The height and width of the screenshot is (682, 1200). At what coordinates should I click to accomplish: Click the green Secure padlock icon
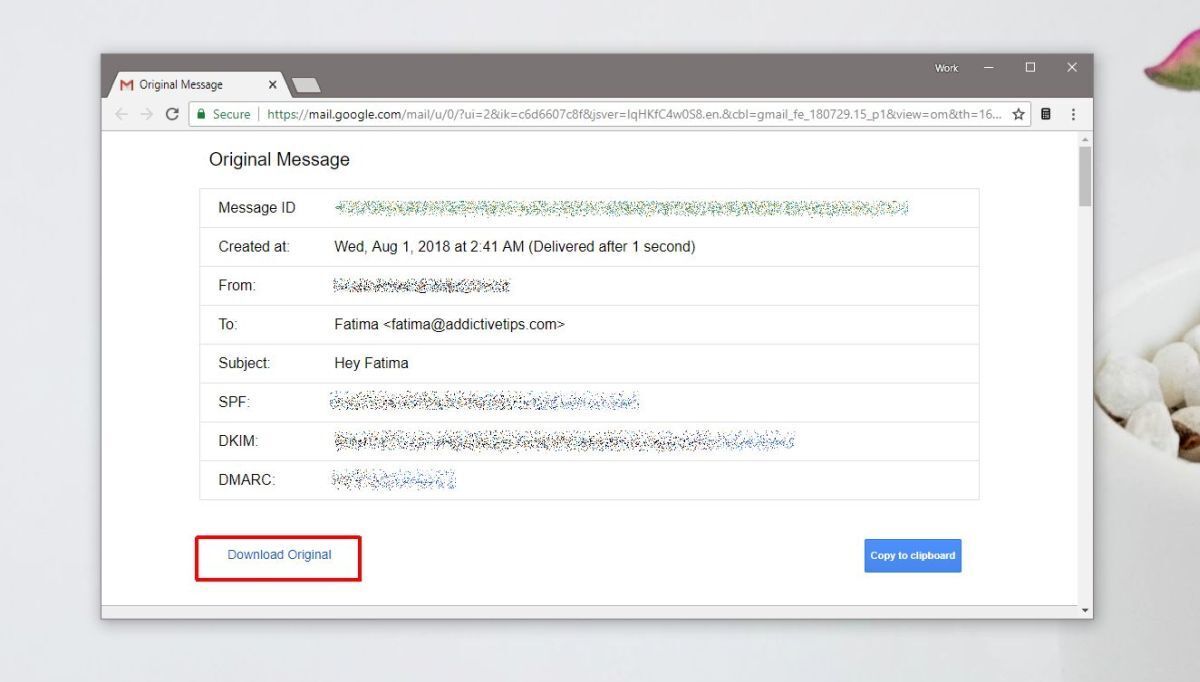201,114
